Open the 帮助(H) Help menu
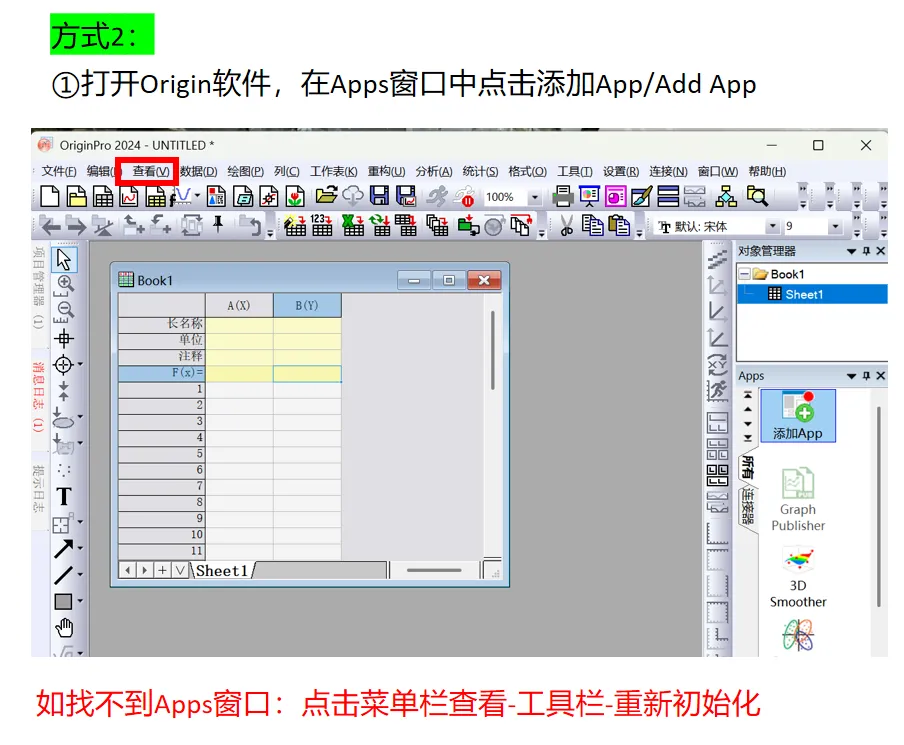904x745 pixels. click(x=767, y=171)
